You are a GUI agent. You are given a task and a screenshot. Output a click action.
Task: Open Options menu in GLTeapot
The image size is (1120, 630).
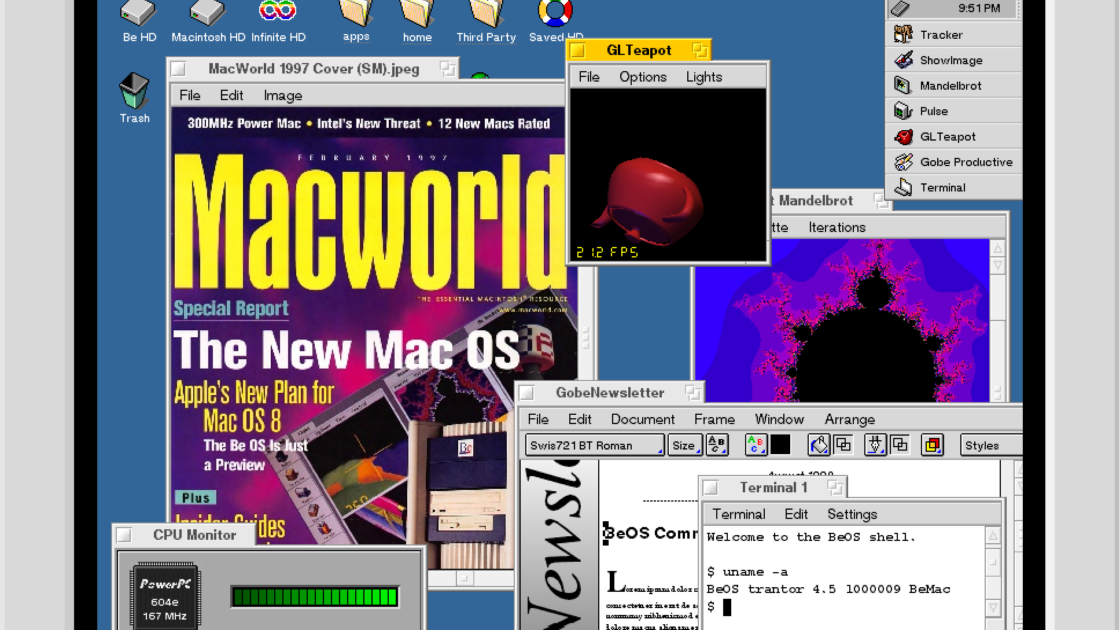tap(643, 76)
